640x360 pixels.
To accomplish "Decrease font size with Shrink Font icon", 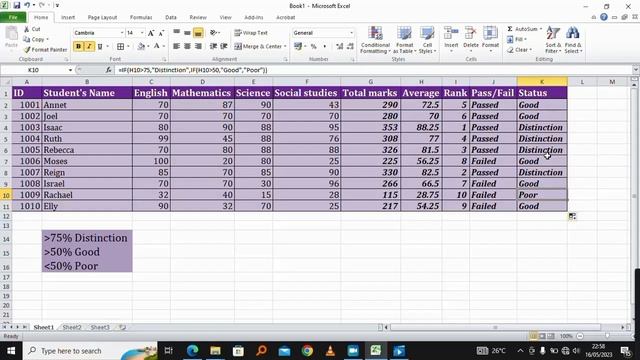I will point(161,33).
